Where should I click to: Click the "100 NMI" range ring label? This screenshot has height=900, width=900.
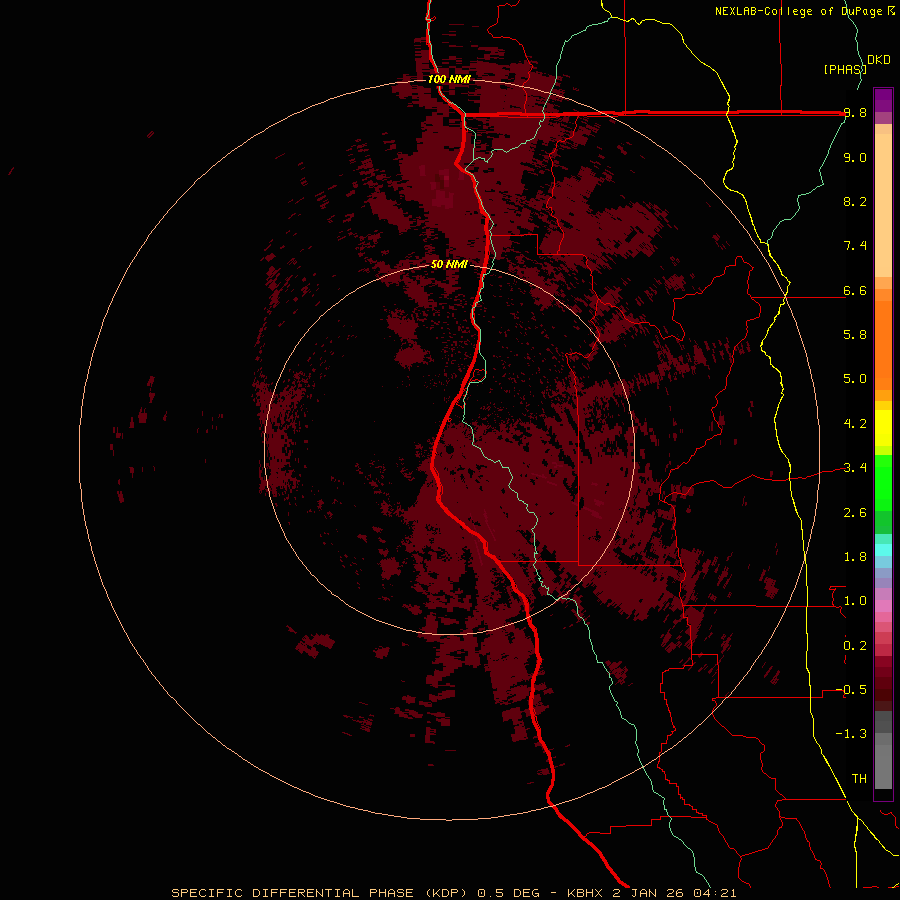tap(449, 79)
